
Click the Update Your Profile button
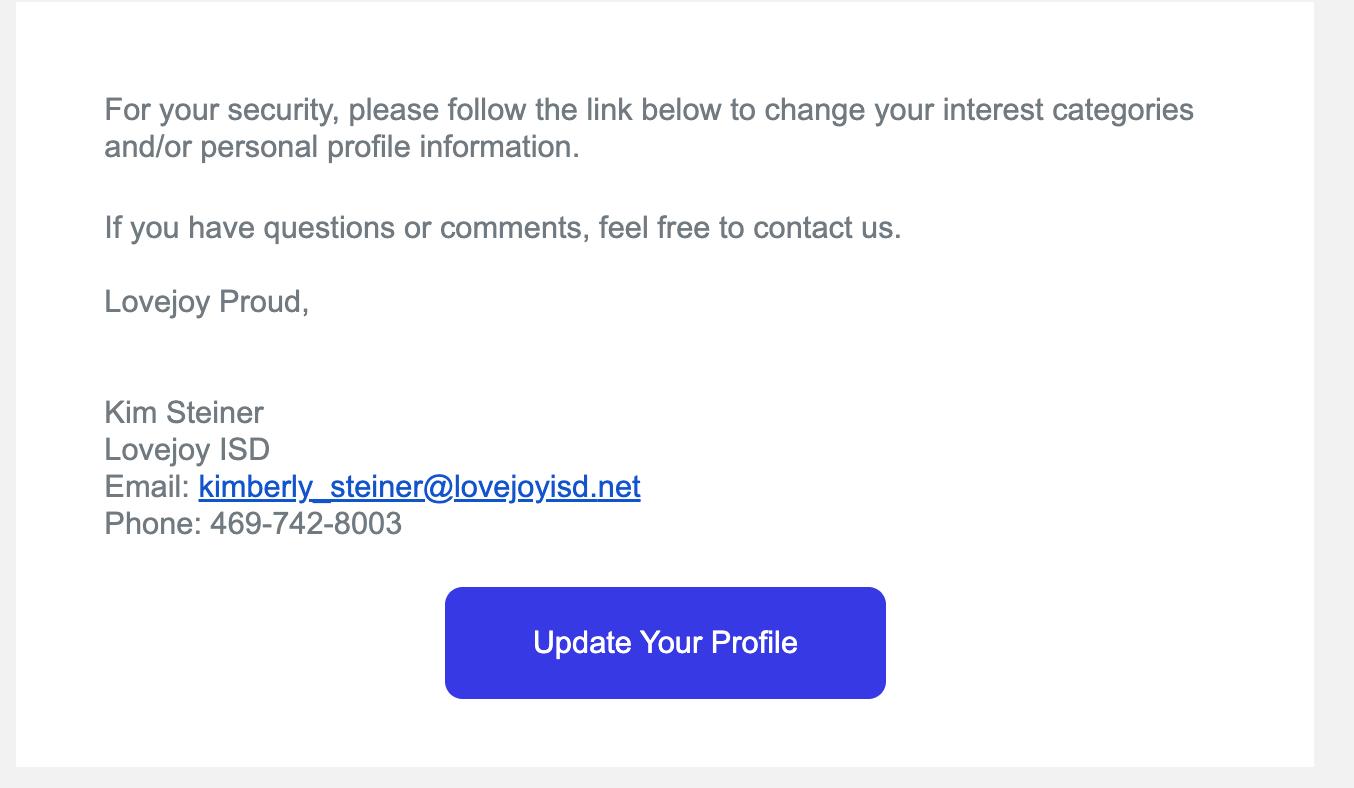(x=665, y=642)
